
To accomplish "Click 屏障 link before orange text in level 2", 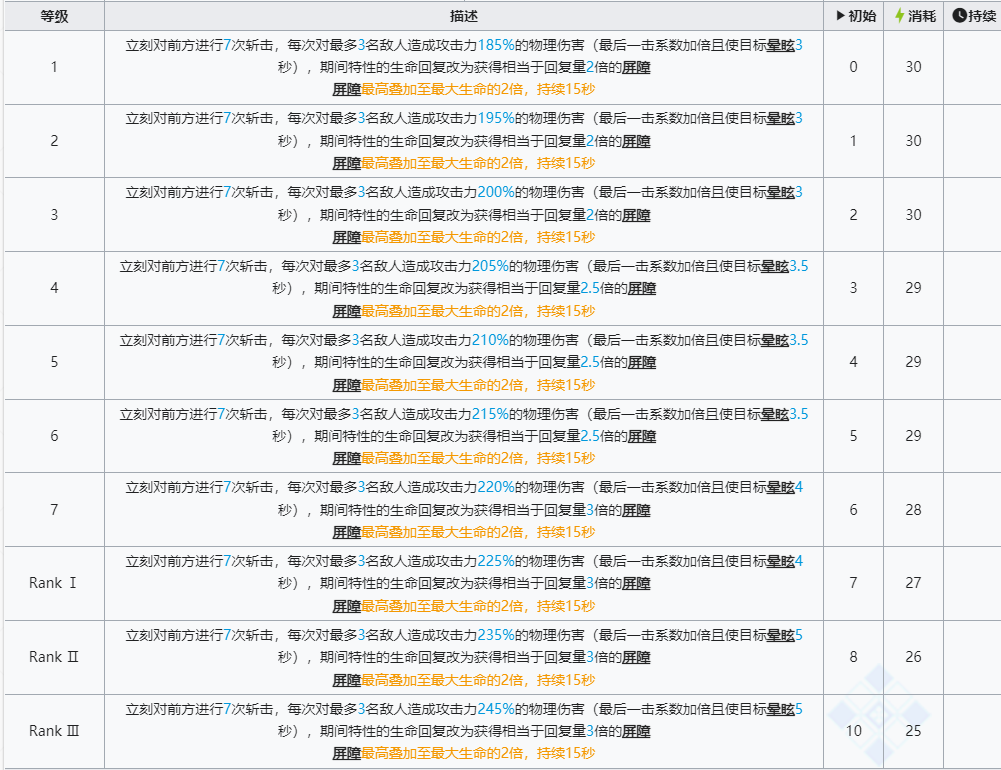I will (x=346, y=163).
